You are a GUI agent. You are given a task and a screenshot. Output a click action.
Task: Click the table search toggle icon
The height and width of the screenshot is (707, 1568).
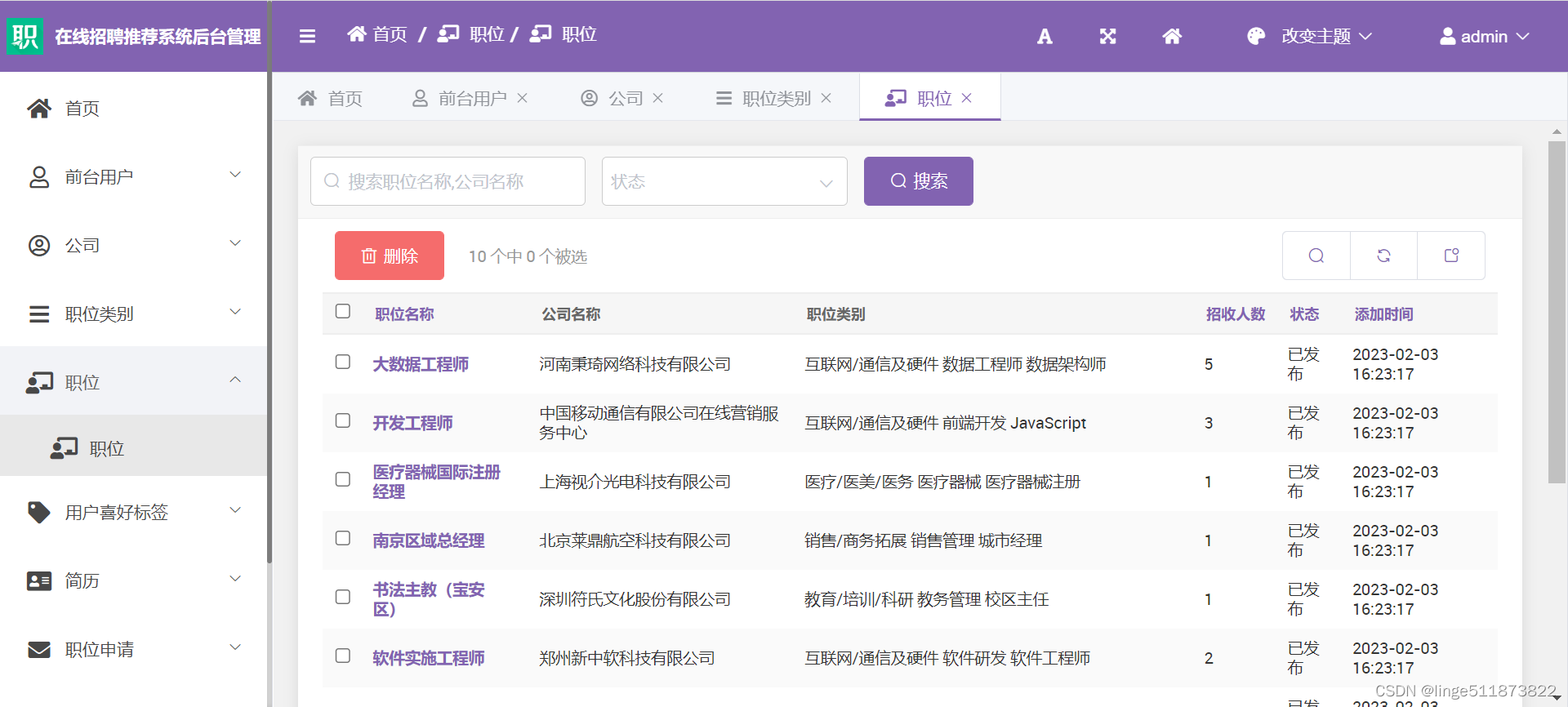(x=1316, y=256)
